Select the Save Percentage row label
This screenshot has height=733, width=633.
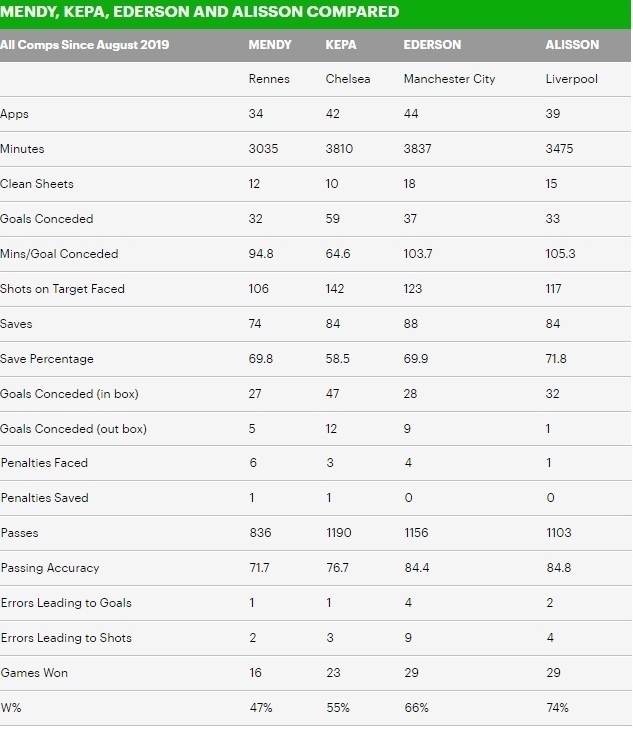coord(47,359)
